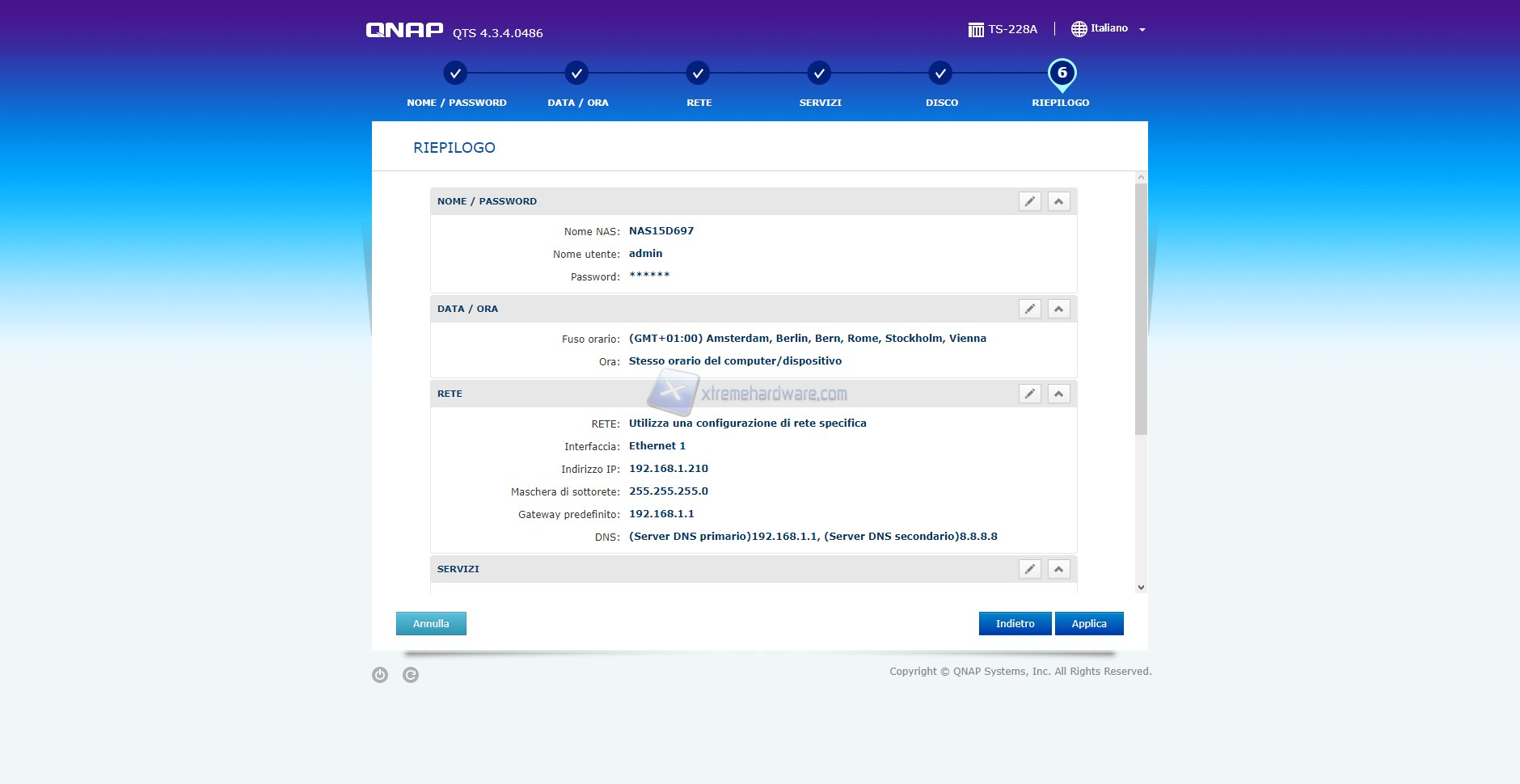Viewport: 1520px width, 784px height.
Task: Go to the NOME / PASSWORD wizard step
Action: pyautogui.click(x=455, y=74)
